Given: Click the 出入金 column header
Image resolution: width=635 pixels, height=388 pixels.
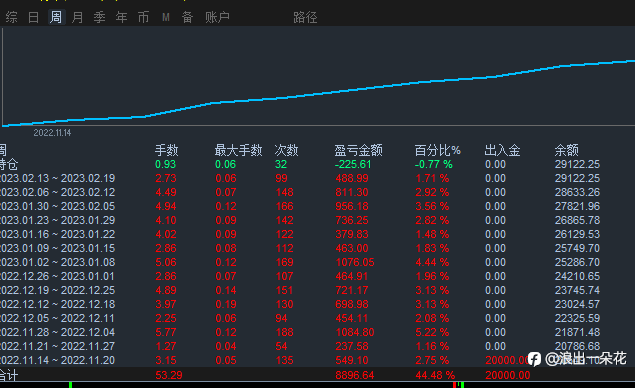Looking at the screenshot, I should click(x=502, y=150).
